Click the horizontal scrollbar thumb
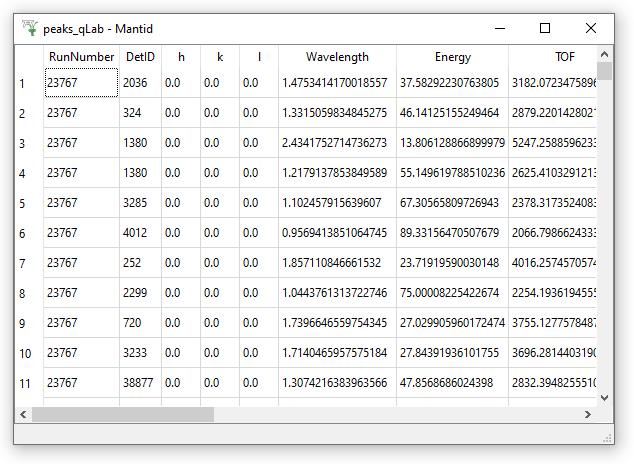This screenshot has height=464, width=634. tap(122, 414)
